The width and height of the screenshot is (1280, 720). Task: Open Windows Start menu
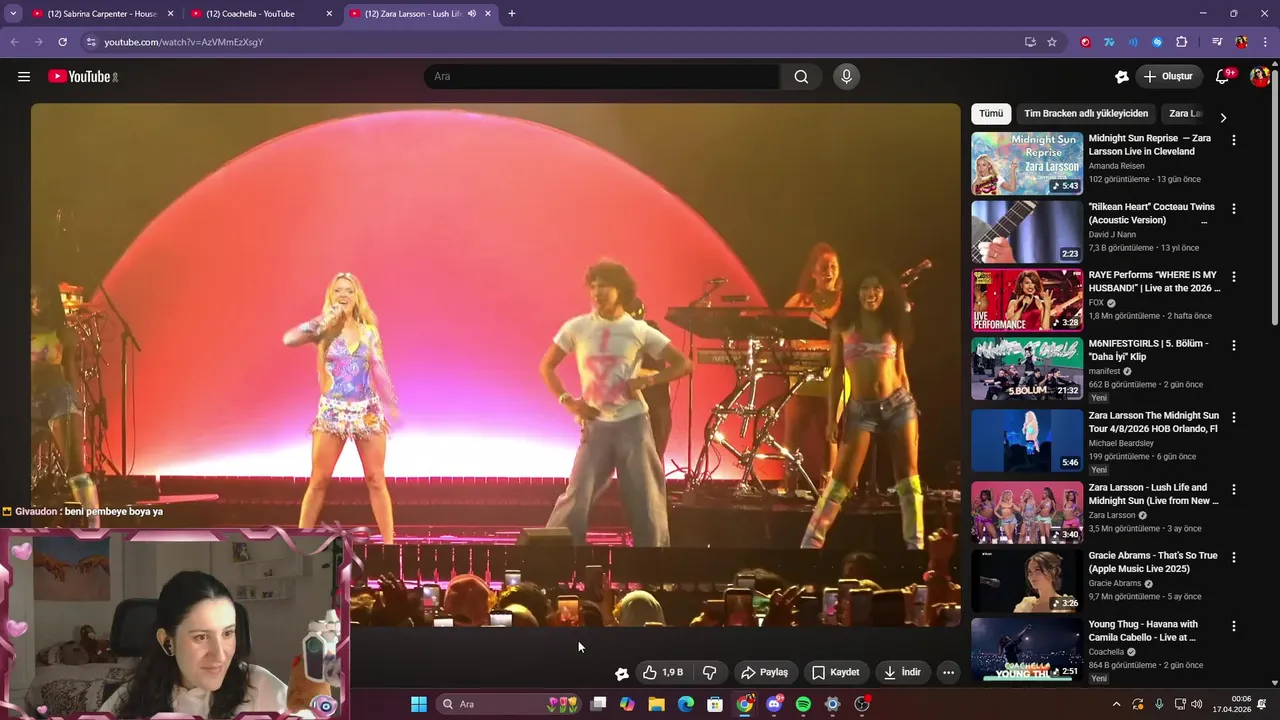(x=419, y=704)
